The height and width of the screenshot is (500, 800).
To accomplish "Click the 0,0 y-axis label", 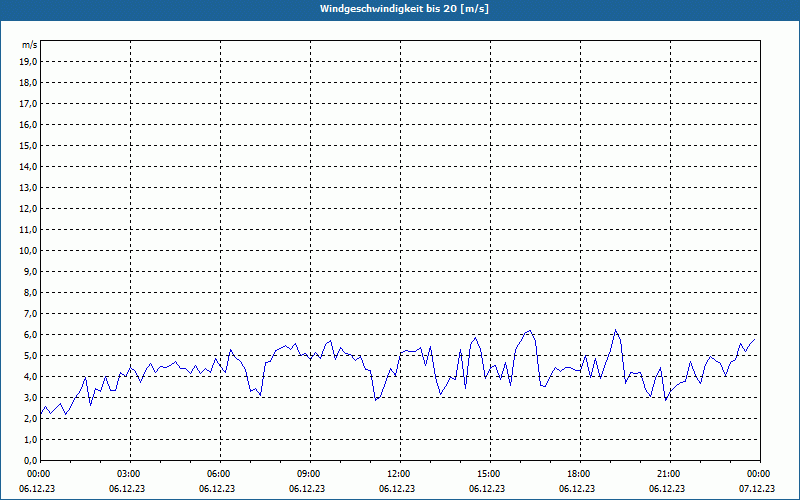I will (30, 460).
